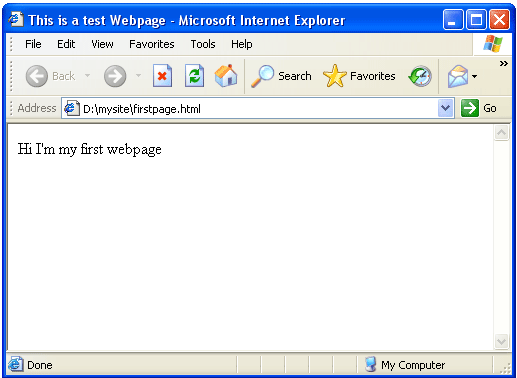
Task: Click the resize grip in status bar corner
Action: tap(505, 368)
